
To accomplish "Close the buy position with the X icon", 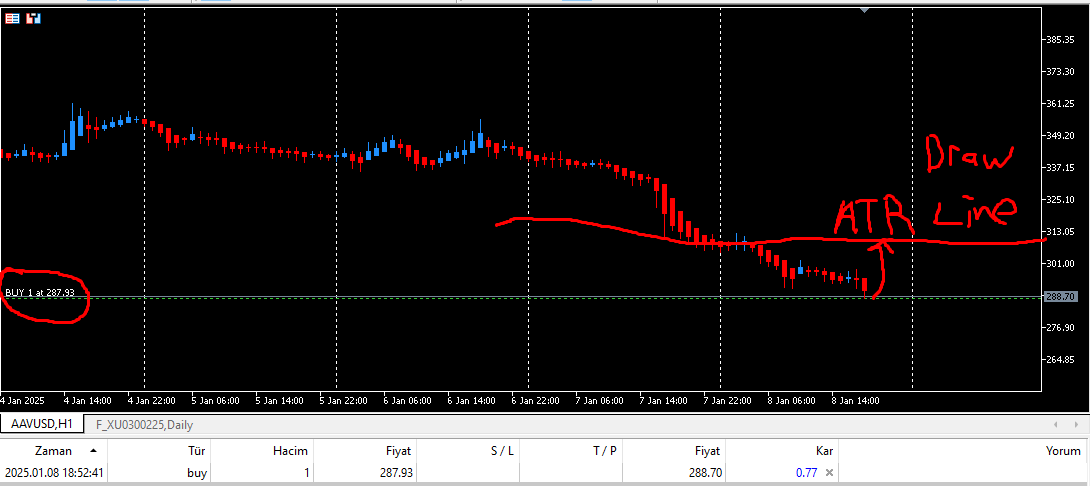I will [x=829, y=473].
